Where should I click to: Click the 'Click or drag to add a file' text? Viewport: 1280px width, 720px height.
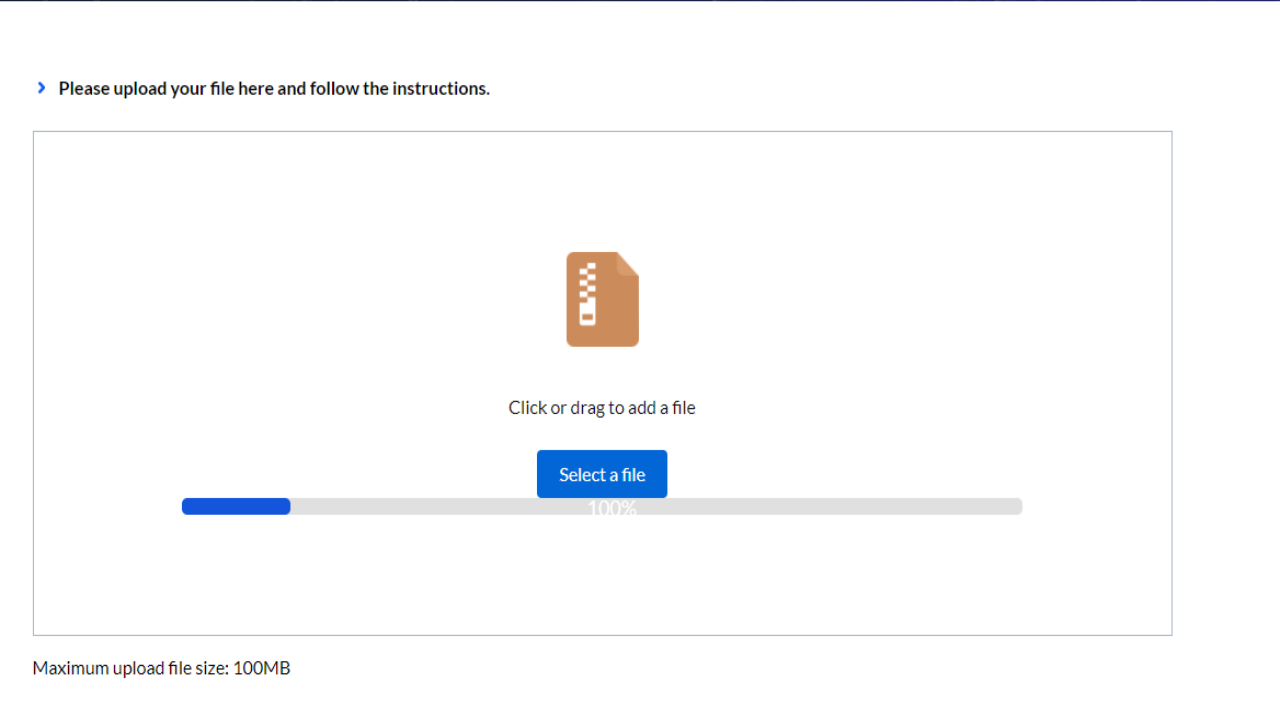[601, 407]
